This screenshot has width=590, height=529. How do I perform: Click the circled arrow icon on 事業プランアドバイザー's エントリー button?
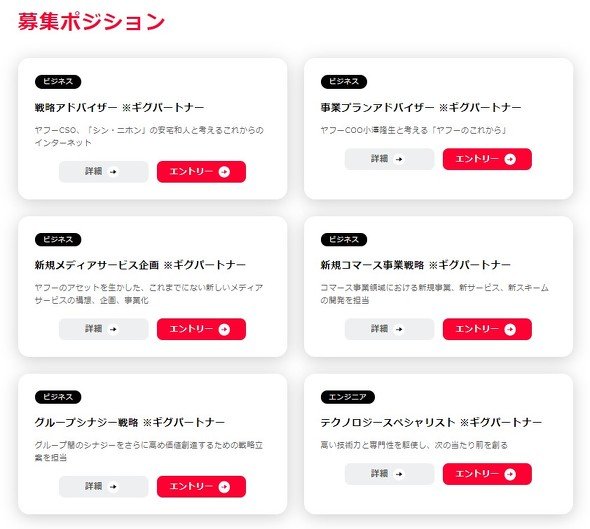coord(510,159)
